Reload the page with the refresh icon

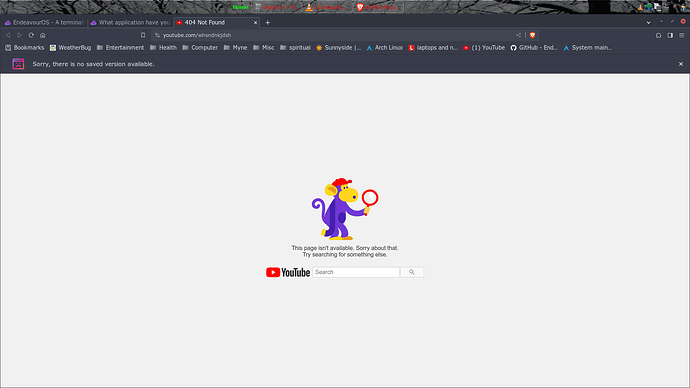click(31, 35)
